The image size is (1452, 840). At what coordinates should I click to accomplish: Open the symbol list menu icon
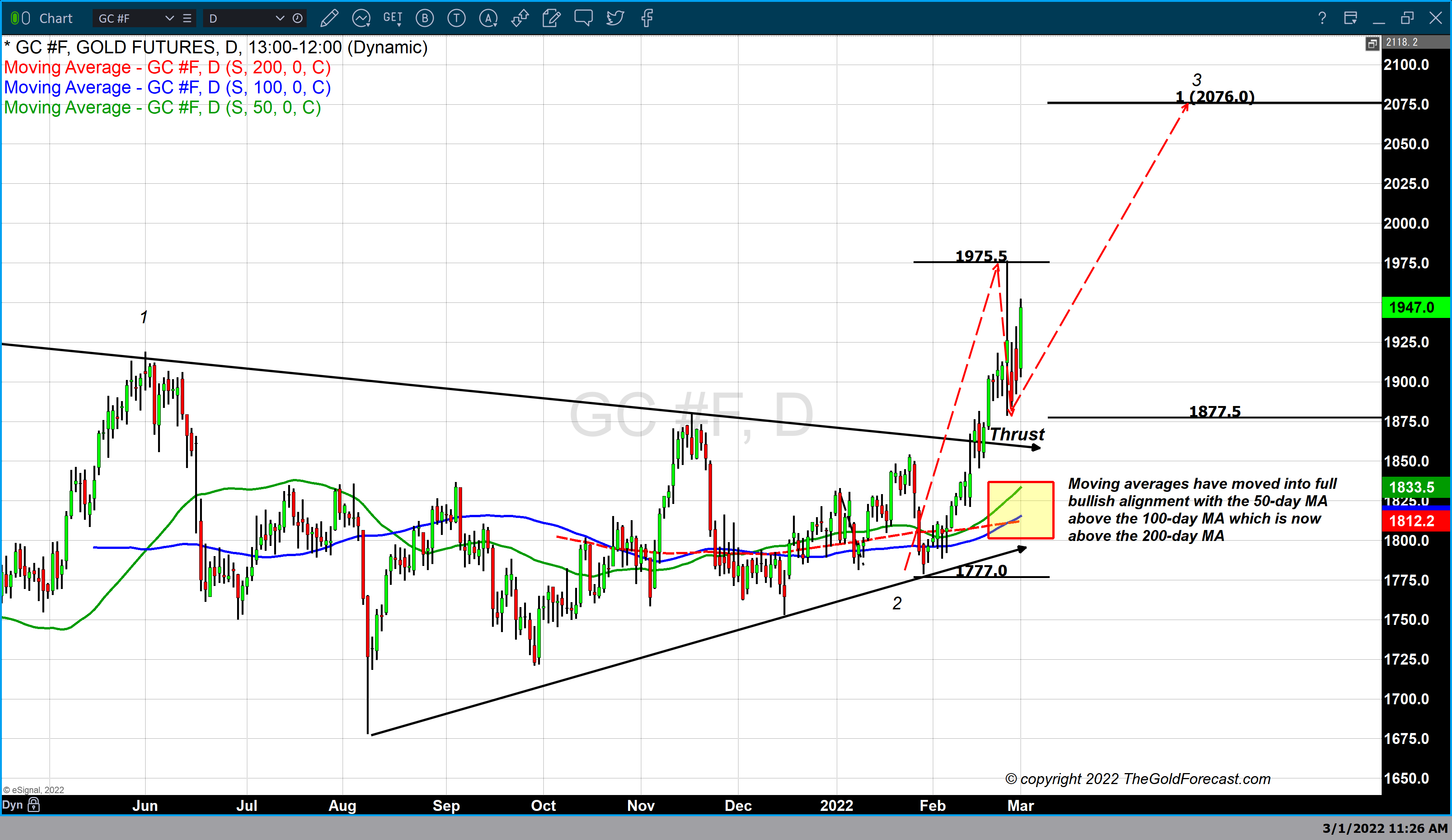click(187, 19)
